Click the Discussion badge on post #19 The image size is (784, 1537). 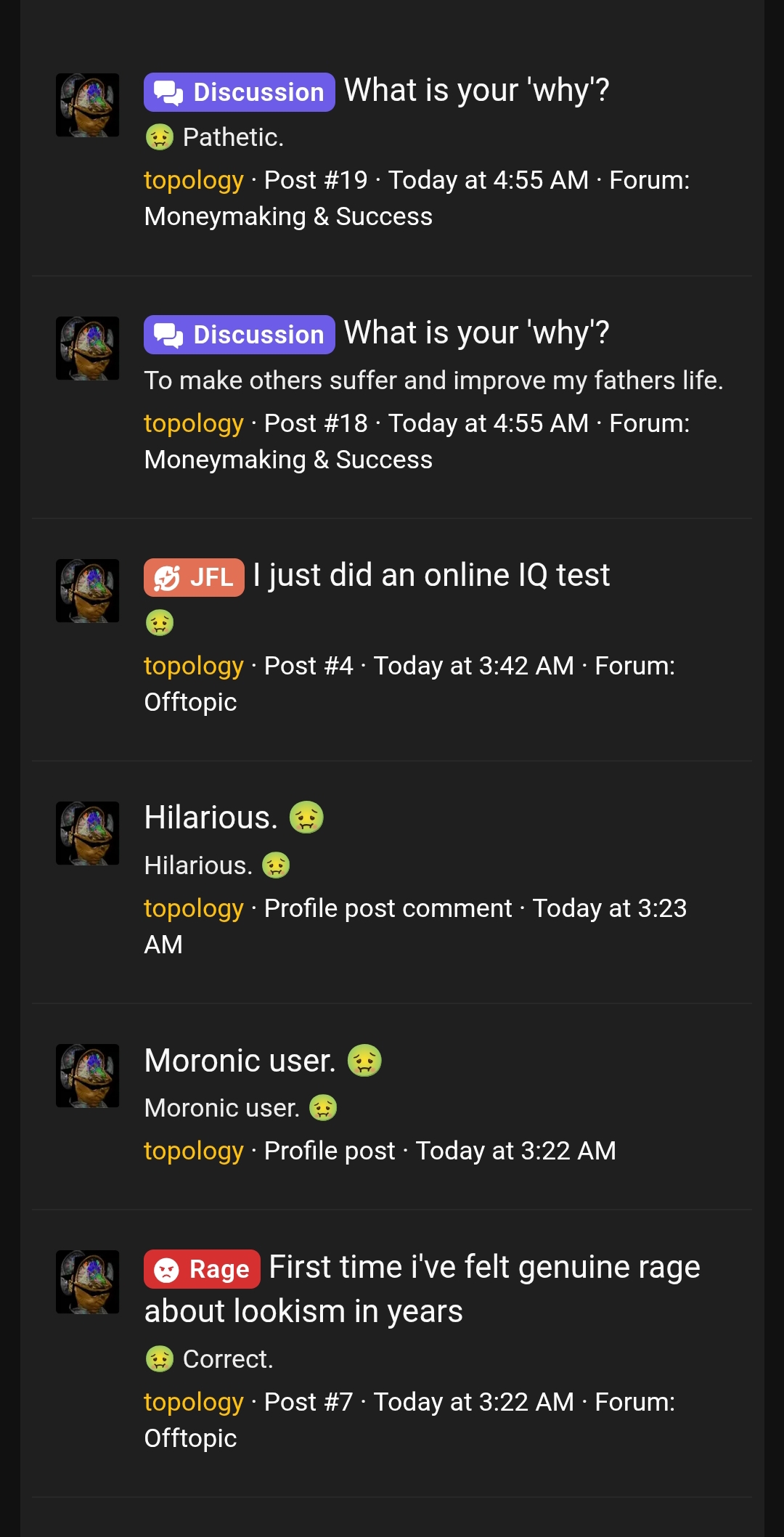click(239, 91)
